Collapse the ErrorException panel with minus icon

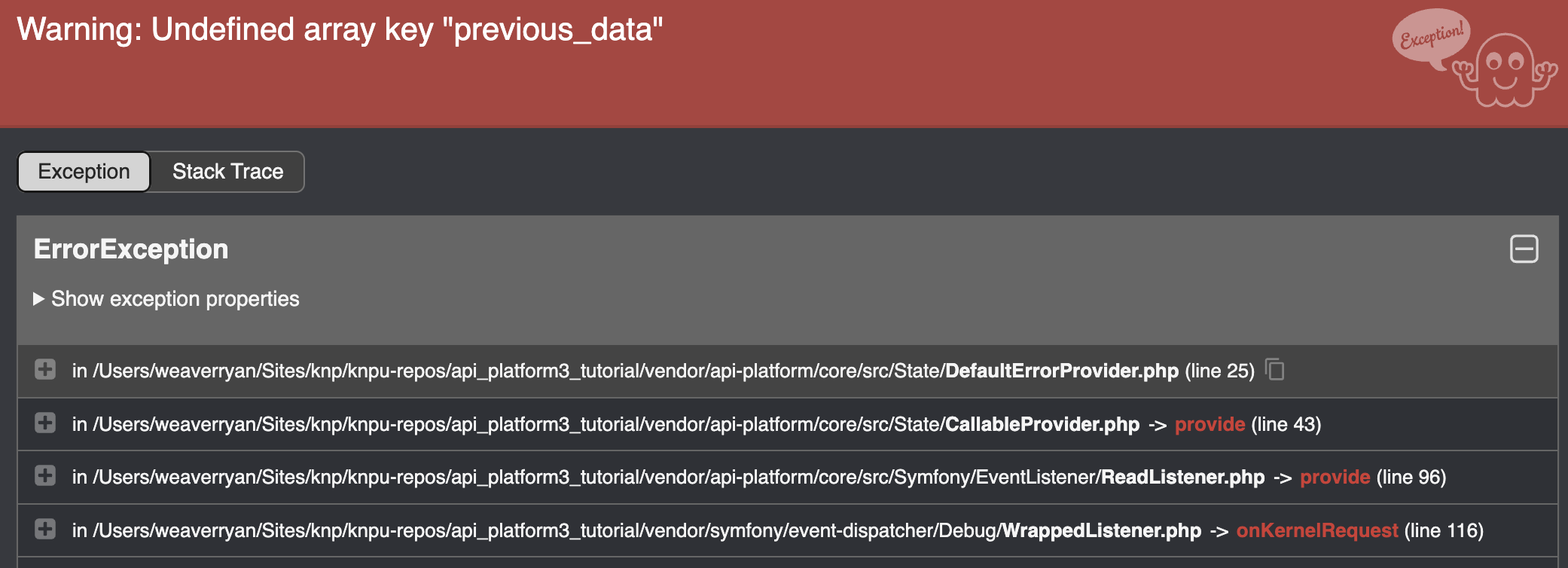1526,249
